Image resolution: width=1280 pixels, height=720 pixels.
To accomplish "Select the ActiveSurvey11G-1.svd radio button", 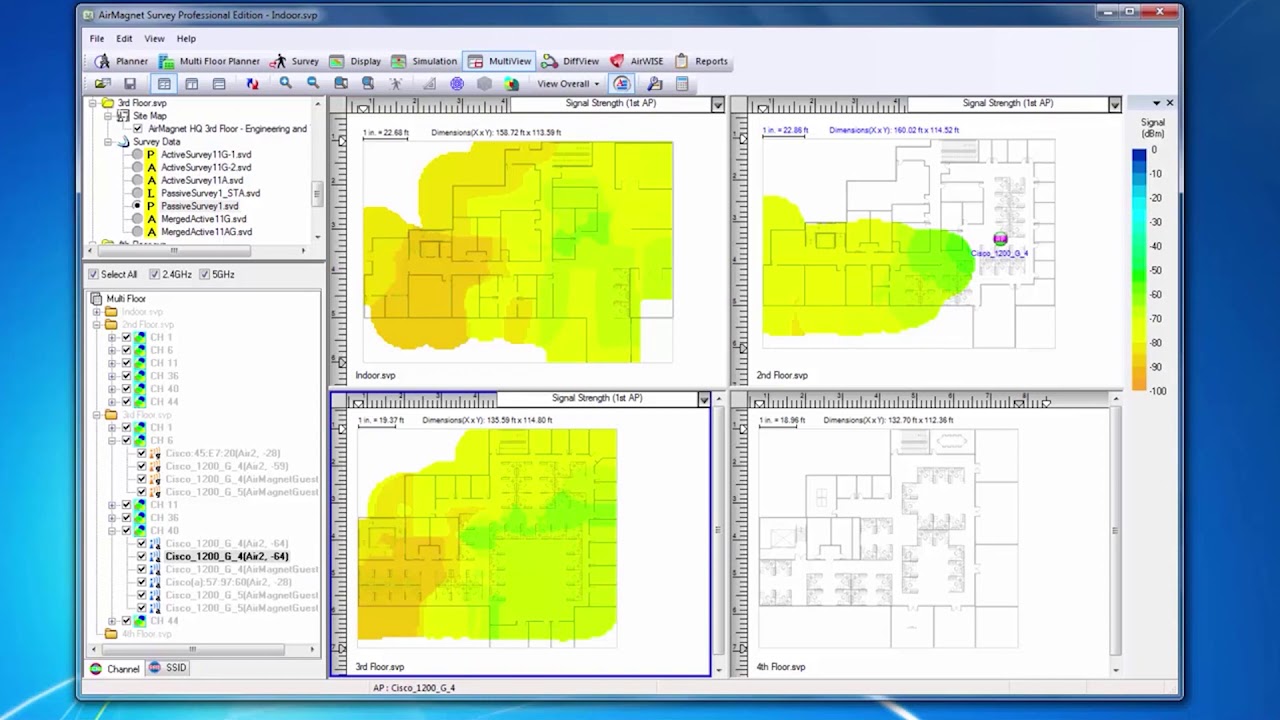I will [x=138, y=155].
